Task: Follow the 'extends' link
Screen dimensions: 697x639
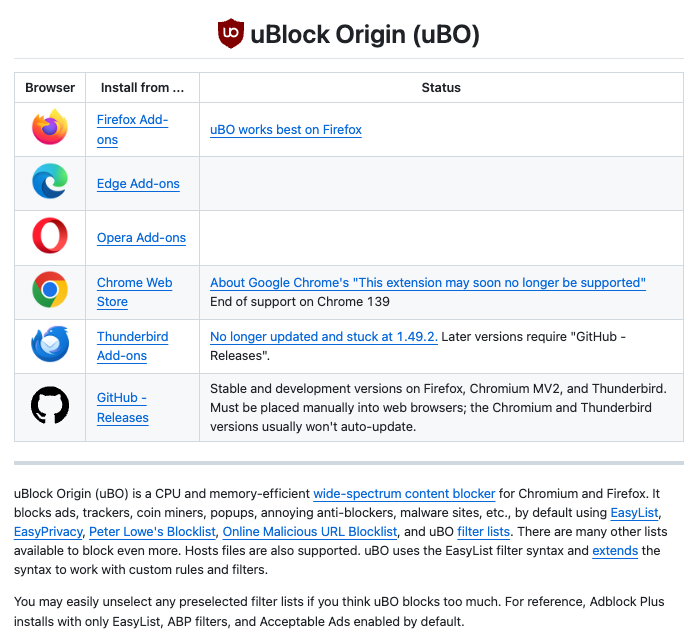Action: pos(615,551)
